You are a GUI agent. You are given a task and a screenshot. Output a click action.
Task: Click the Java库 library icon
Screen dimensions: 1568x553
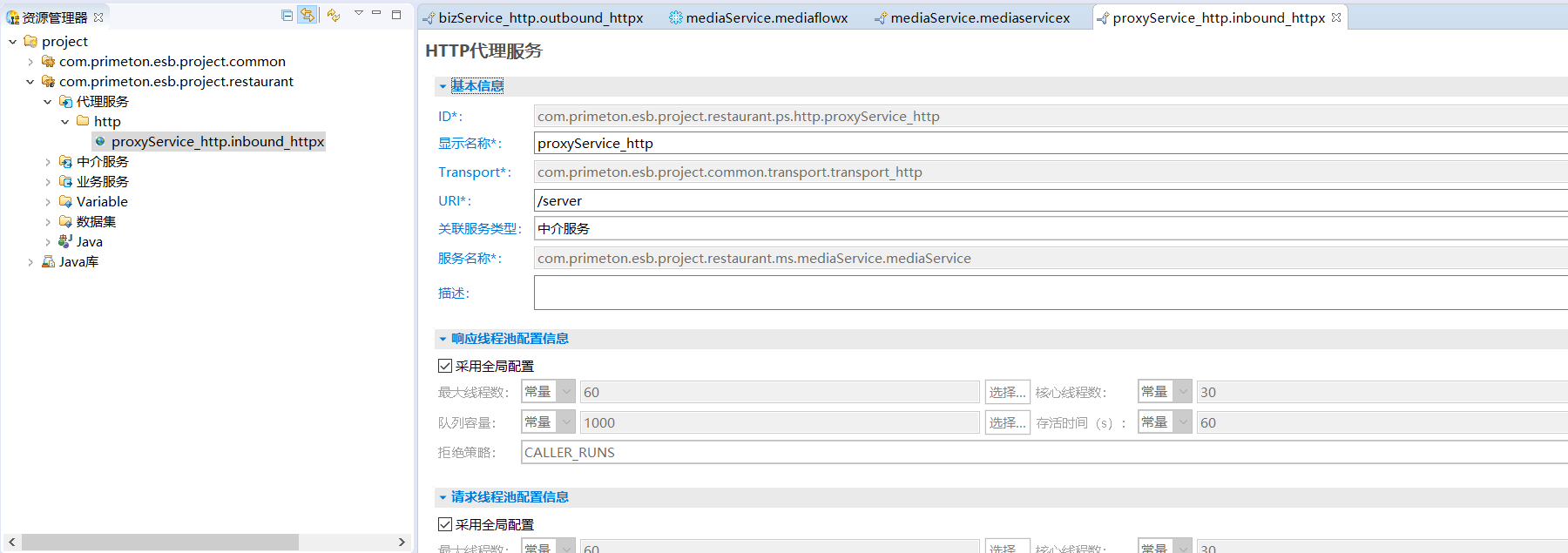click(x=49, y=262)
